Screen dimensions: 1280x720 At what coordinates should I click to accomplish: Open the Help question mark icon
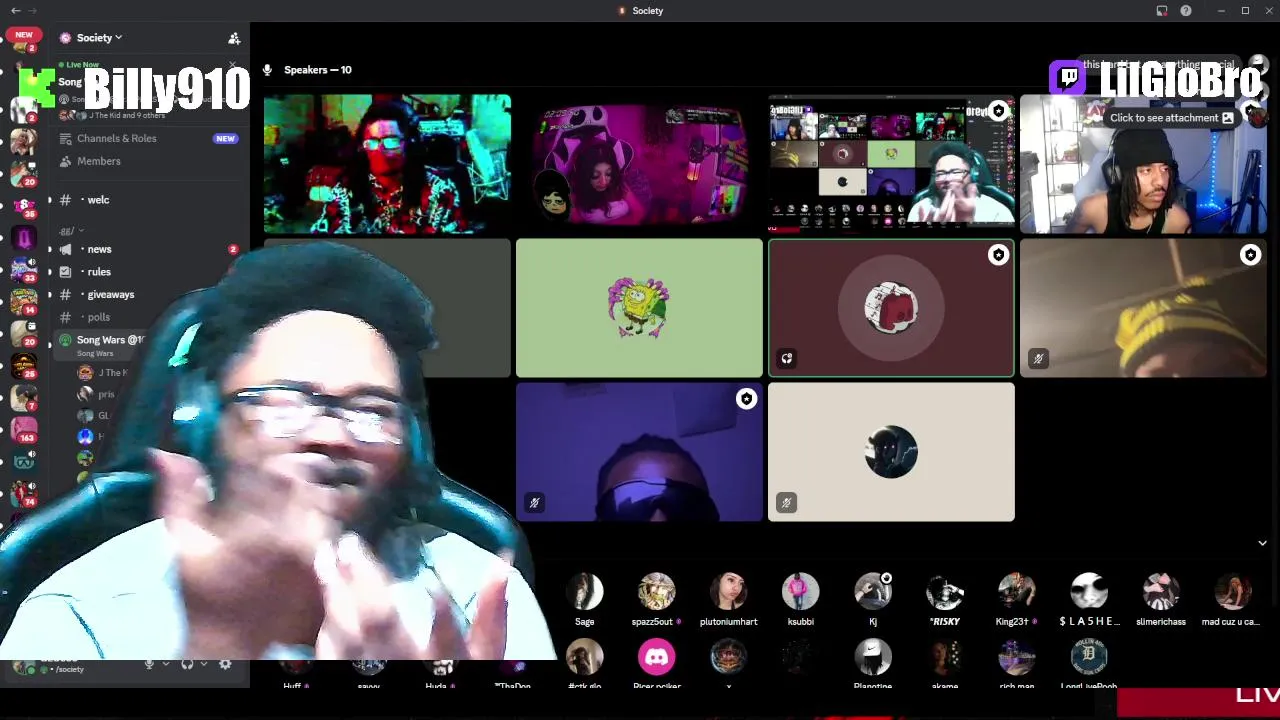point(1186,11)
